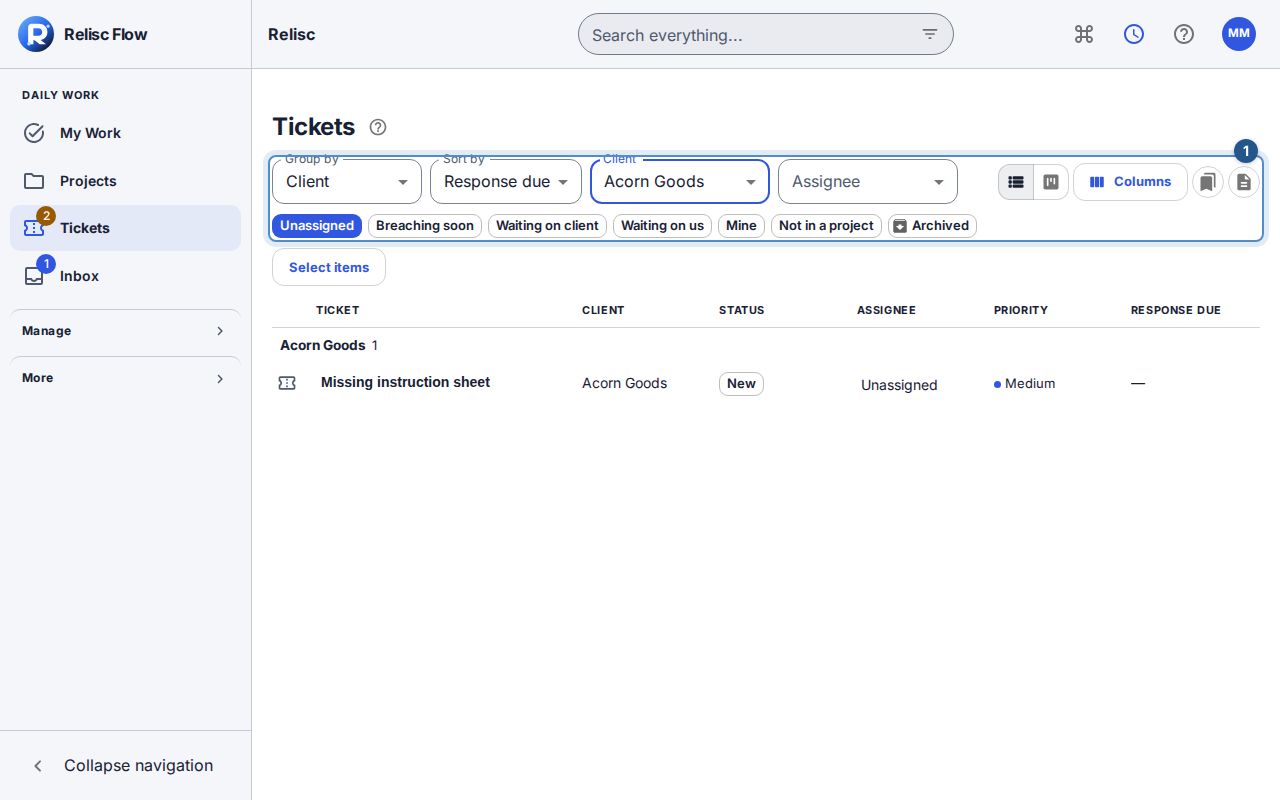The image size is (1280, 800).
Task: Switch to board view
Action: click(1051, 182)
